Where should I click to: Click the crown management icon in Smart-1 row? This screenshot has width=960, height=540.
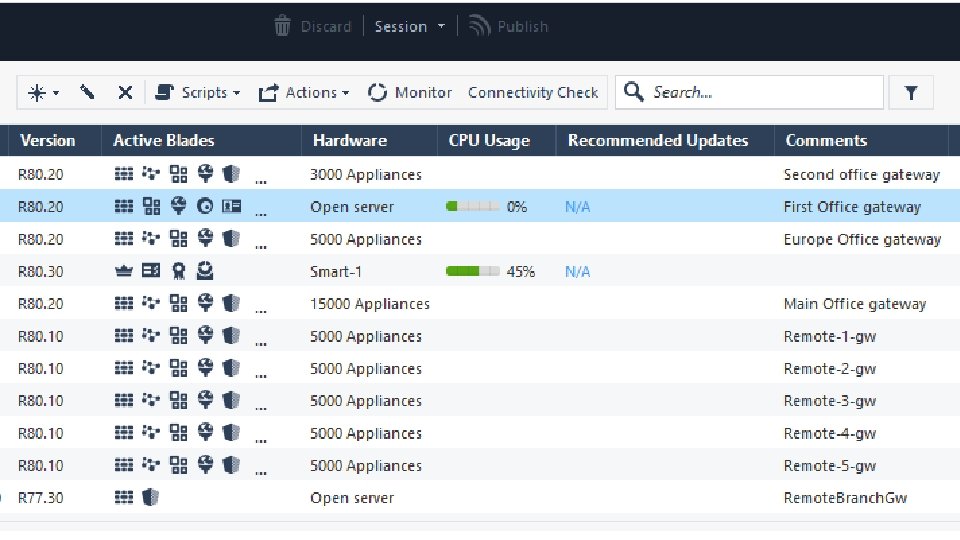tap(124, 271)
